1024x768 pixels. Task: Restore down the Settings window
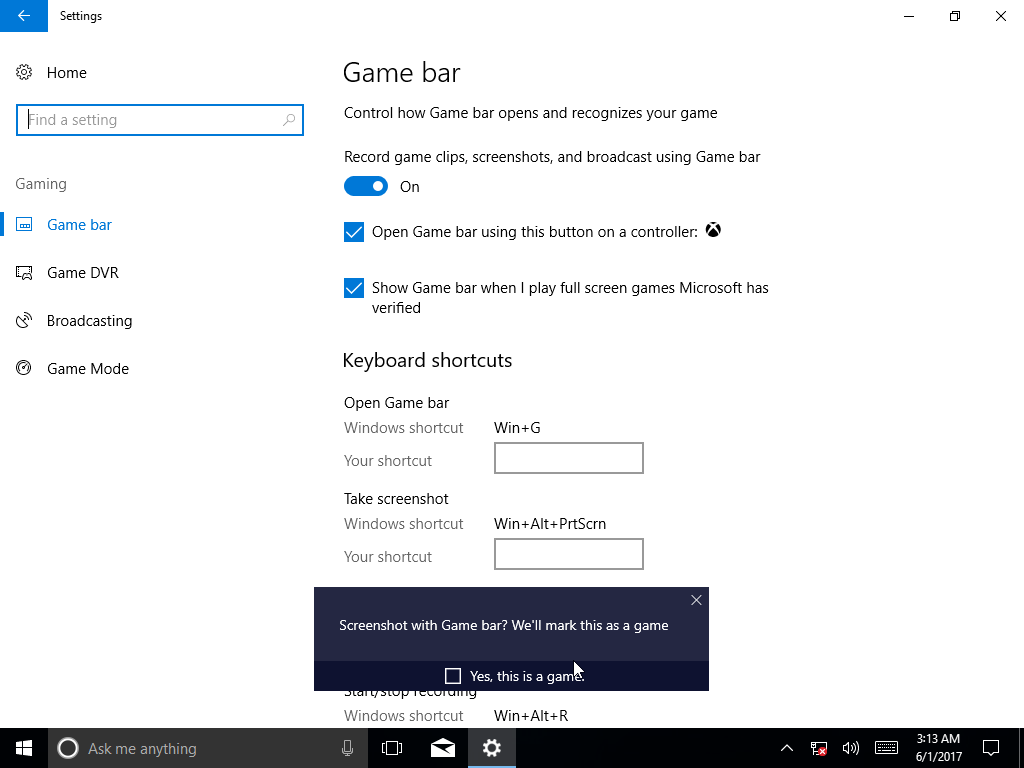click(x=955, y=16)
